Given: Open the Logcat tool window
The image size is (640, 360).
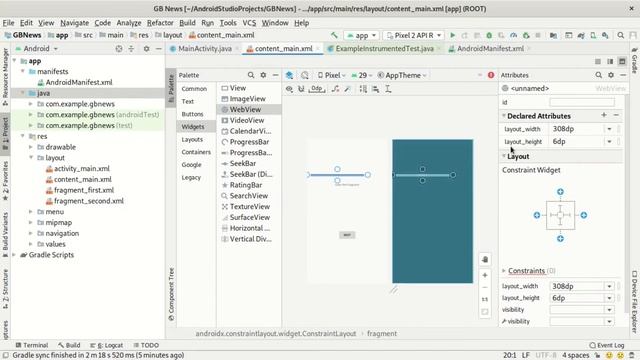Looking at the screenshot, I should click(x=107, y=345).
